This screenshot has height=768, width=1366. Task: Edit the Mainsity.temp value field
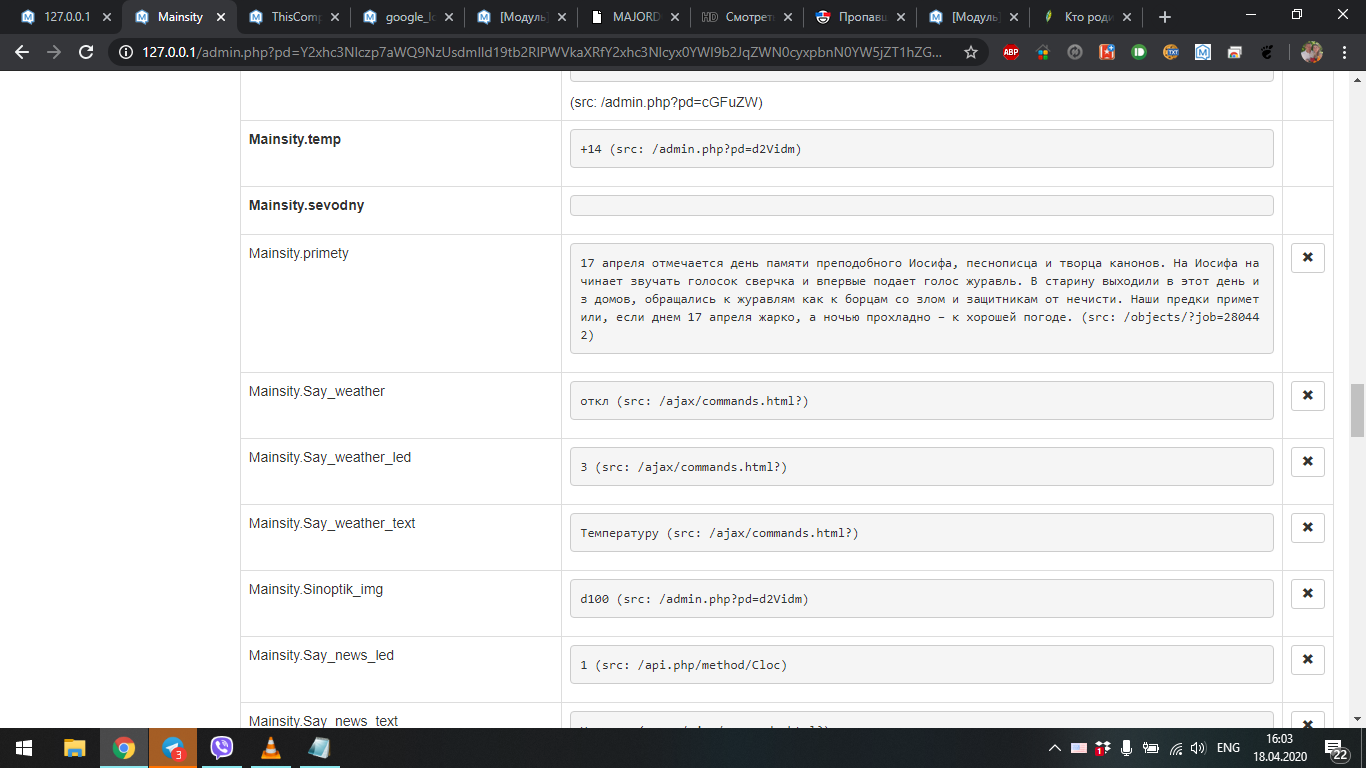[x=920, y=149]
